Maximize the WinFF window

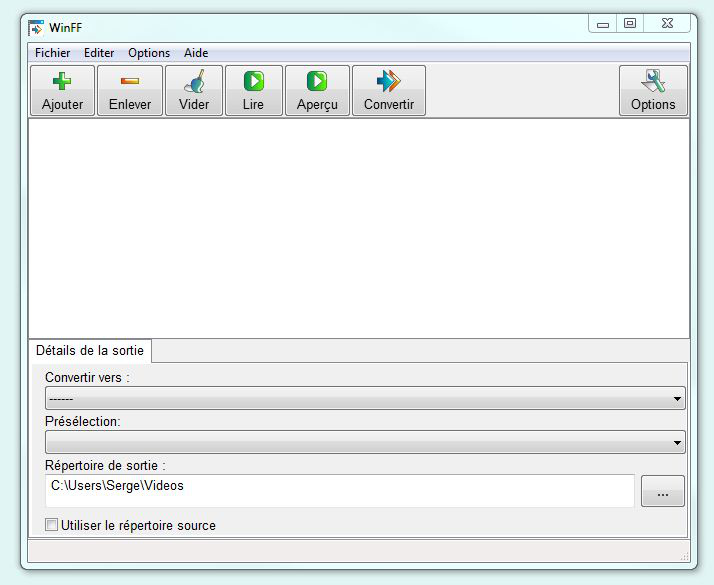(x=630, y=24)
